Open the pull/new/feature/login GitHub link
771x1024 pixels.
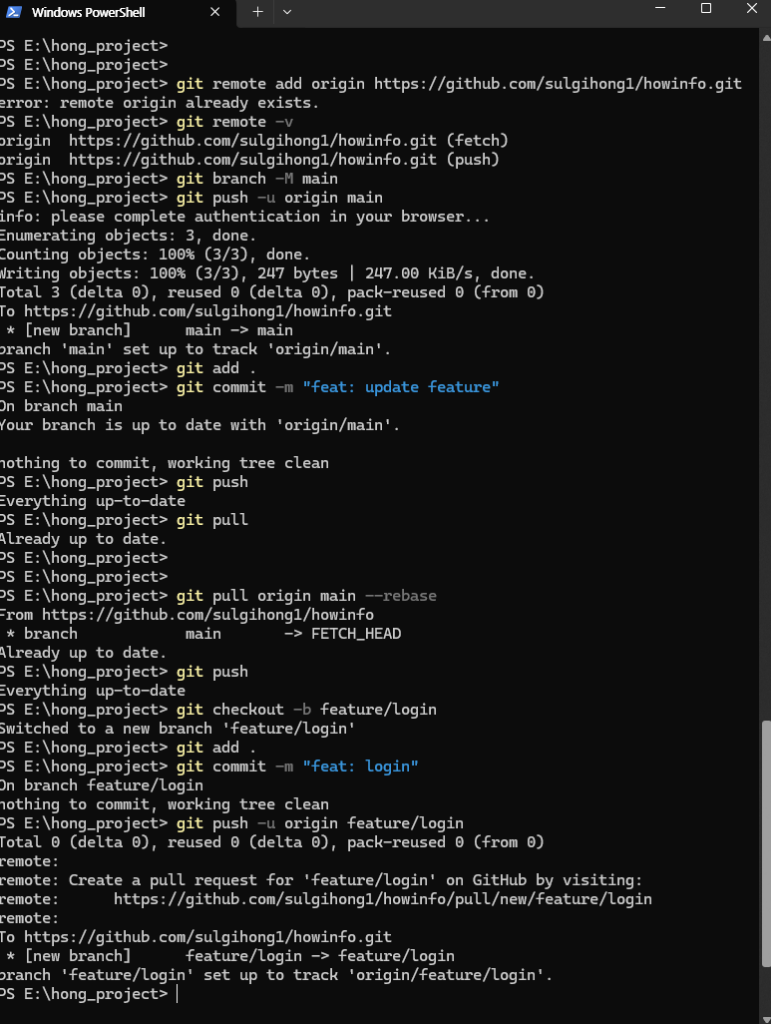(382, 899)
